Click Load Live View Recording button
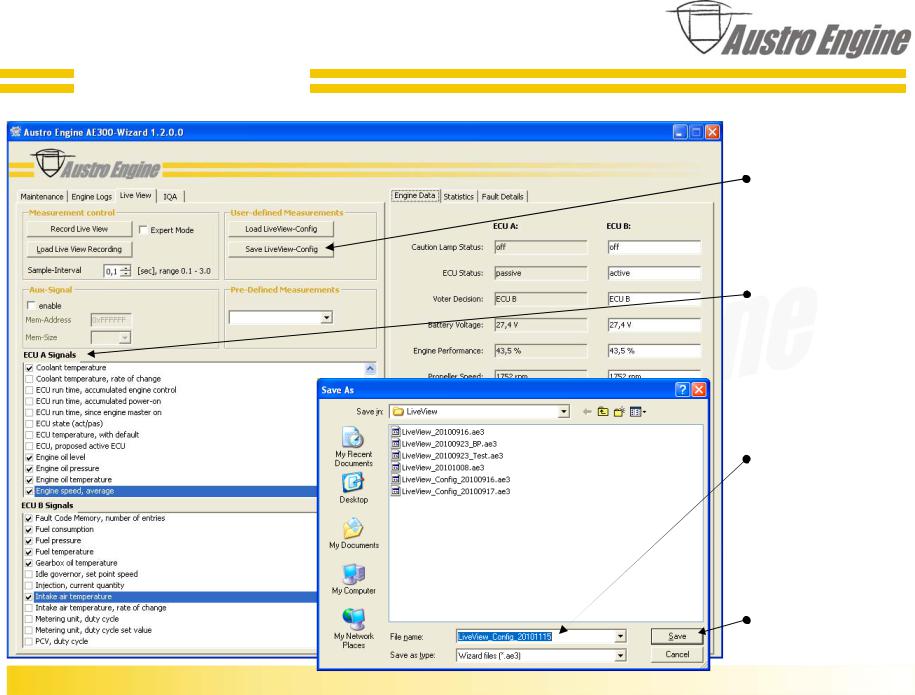Screen dimensions: 915x695 click(x=79, y=249)
